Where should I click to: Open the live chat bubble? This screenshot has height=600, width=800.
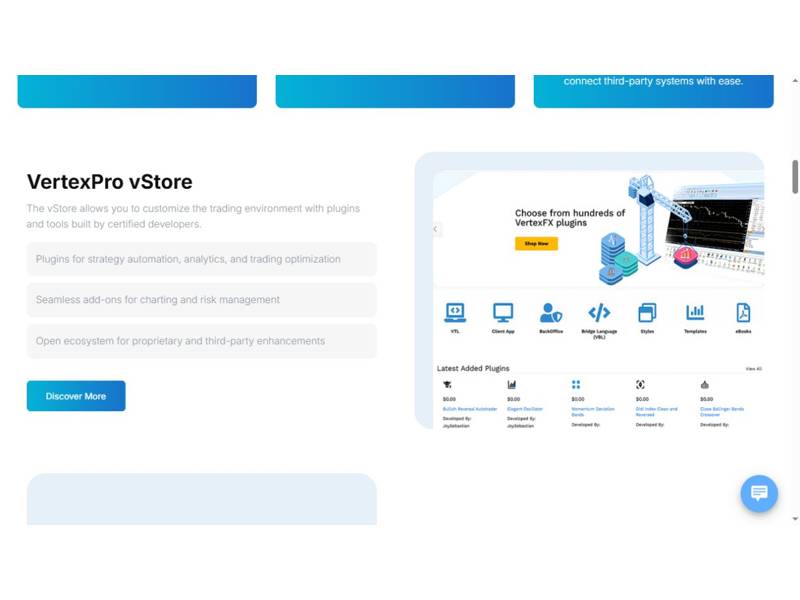point(759,493)
